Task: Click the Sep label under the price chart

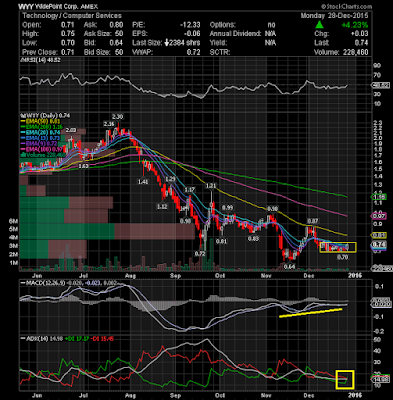Action: click(175, 276)
